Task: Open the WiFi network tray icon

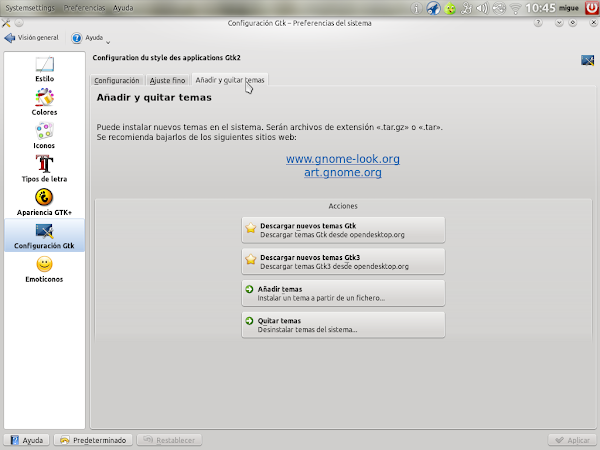Action: pyautogui.click(x=515, y=8)
